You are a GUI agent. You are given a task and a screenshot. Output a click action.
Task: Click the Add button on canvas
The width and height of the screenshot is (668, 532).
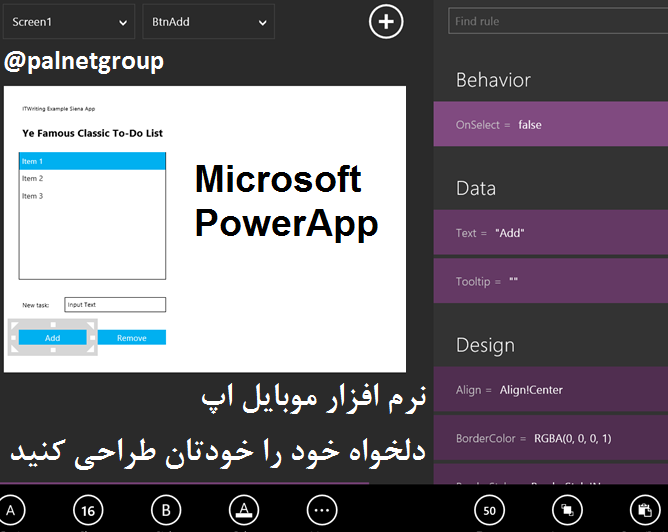pyautogui.click(x=52, y=337)
